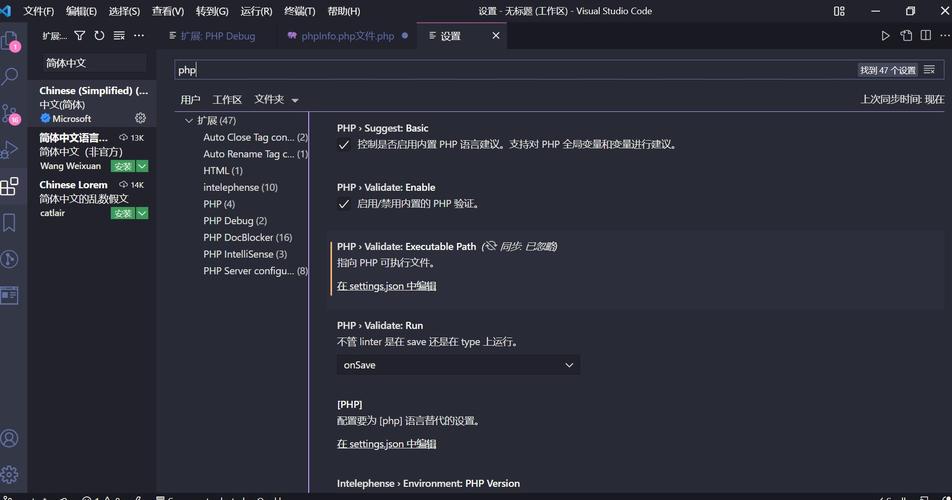This screenshot has width=952, height=500.
Task: Open the onSave dropdown for Validate Run
Action: [458, 365]
